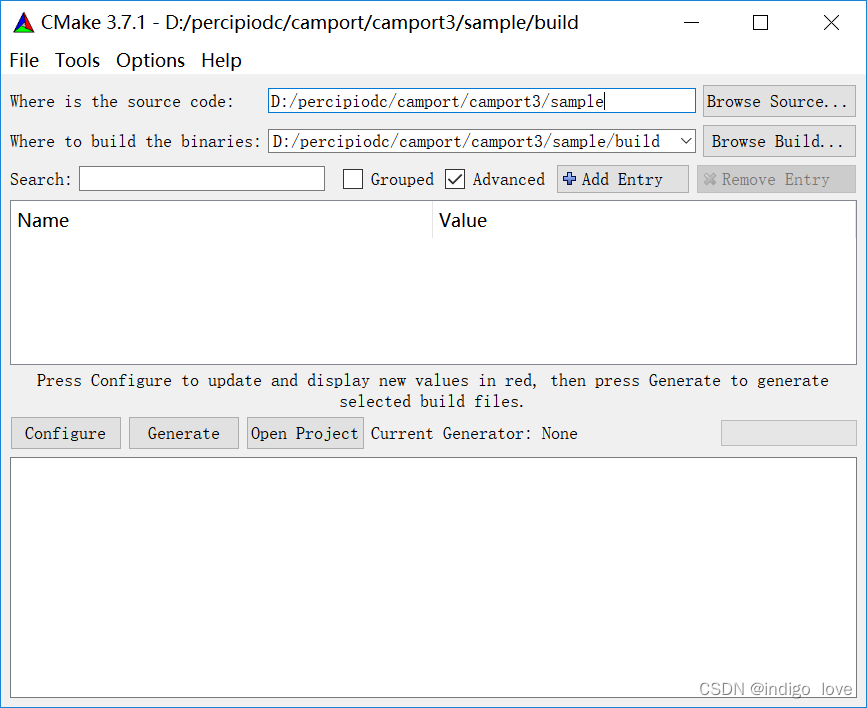Minimize the CMake window

691,23
